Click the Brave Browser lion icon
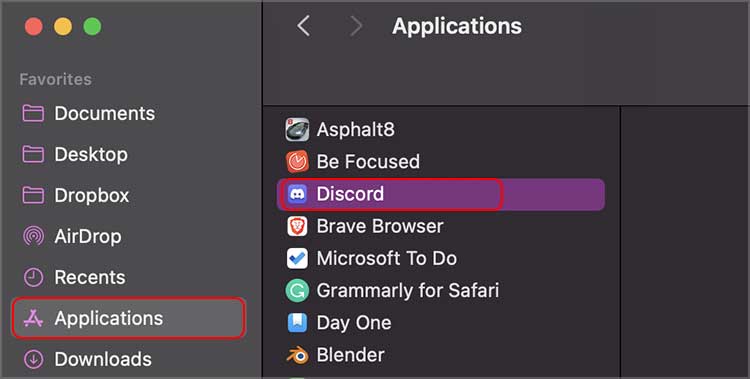This screenshot has height=379, width=750. coord(297,226)
